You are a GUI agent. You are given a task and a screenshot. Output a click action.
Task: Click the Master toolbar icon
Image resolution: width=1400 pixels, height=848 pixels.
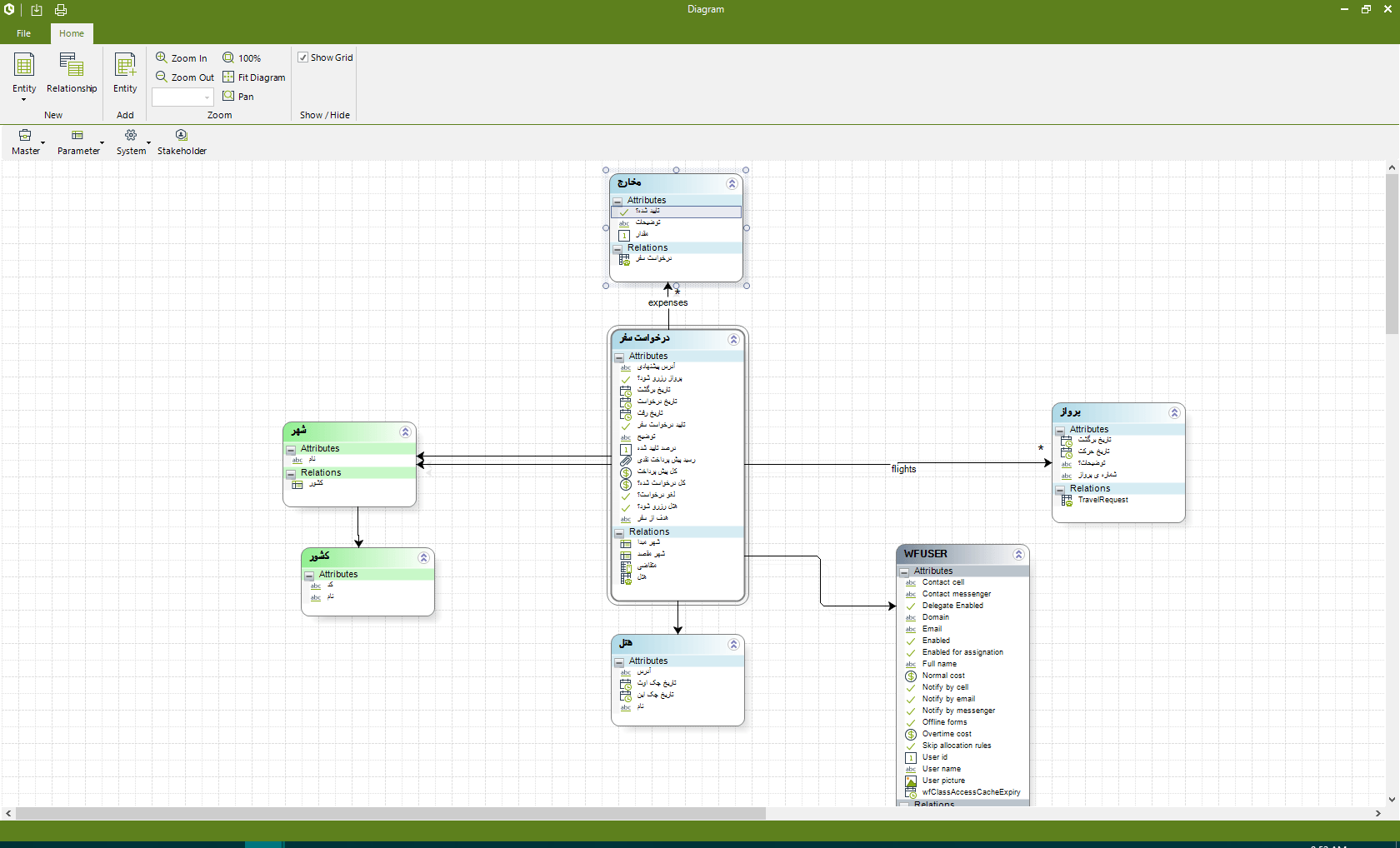point(25,135)
